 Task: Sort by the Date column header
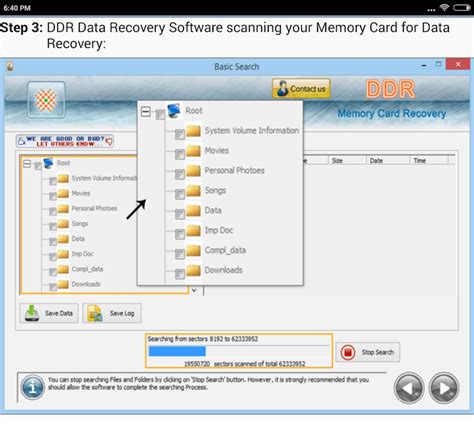tap(376, 160)
